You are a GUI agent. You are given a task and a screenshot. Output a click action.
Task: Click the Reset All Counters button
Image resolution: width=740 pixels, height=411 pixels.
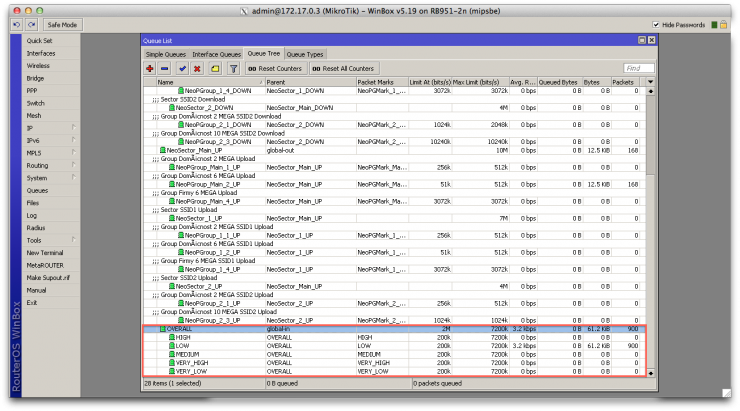tap(343, 69)
